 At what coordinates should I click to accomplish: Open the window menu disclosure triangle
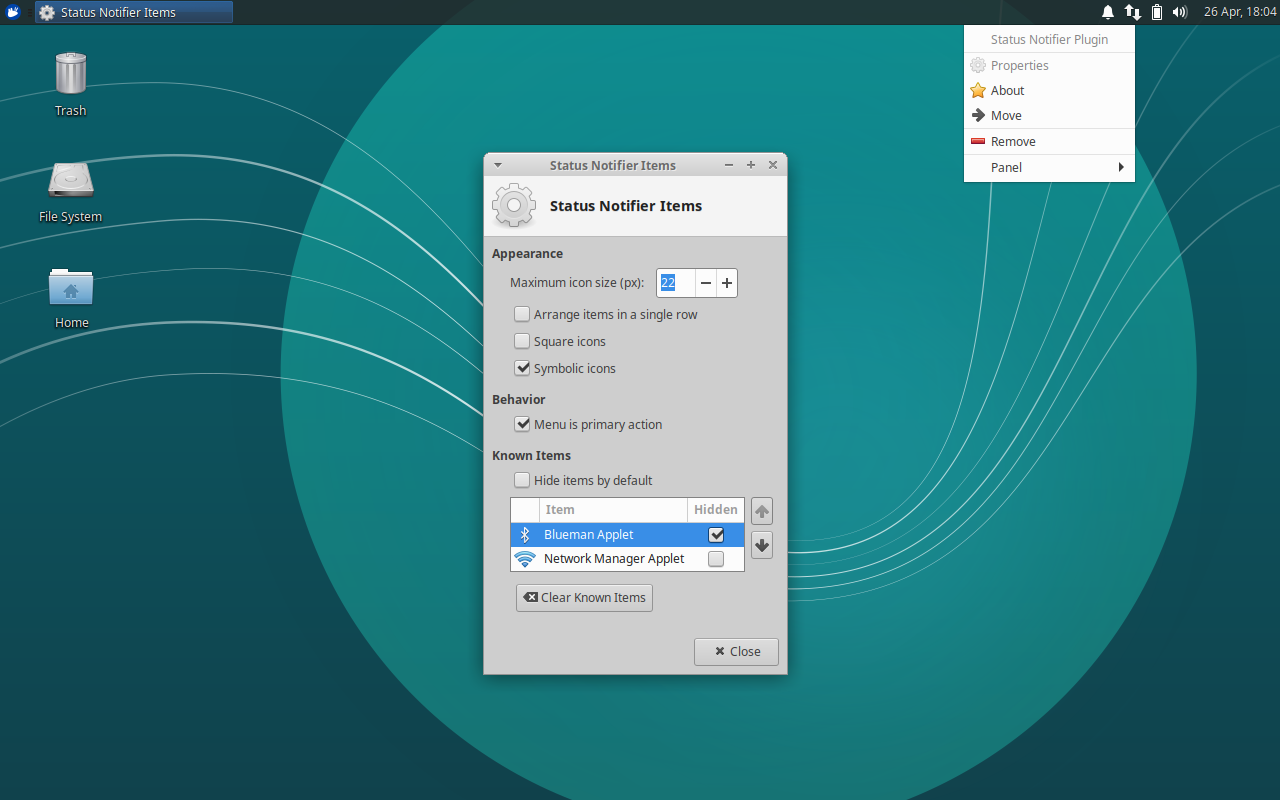(x=497, y=164)
